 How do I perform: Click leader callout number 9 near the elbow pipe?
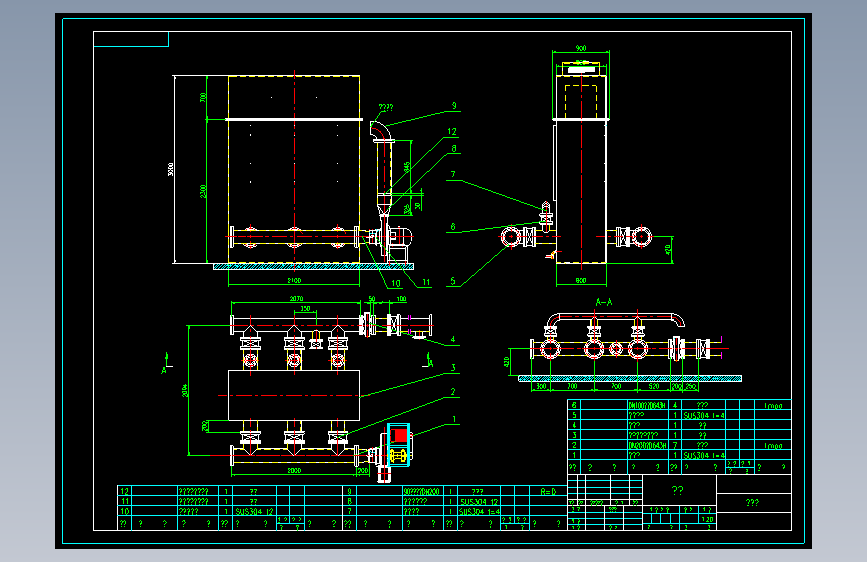pos(454,106)
